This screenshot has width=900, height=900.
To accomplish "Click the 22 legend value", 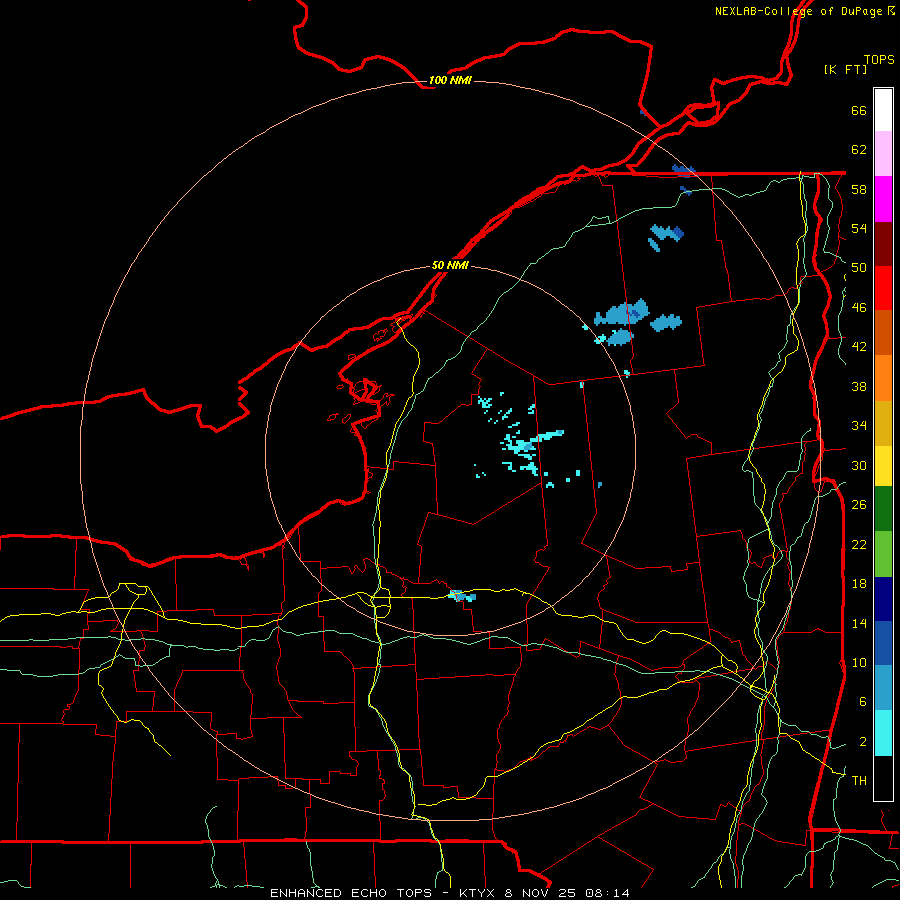I will click(x=859, y=544).
